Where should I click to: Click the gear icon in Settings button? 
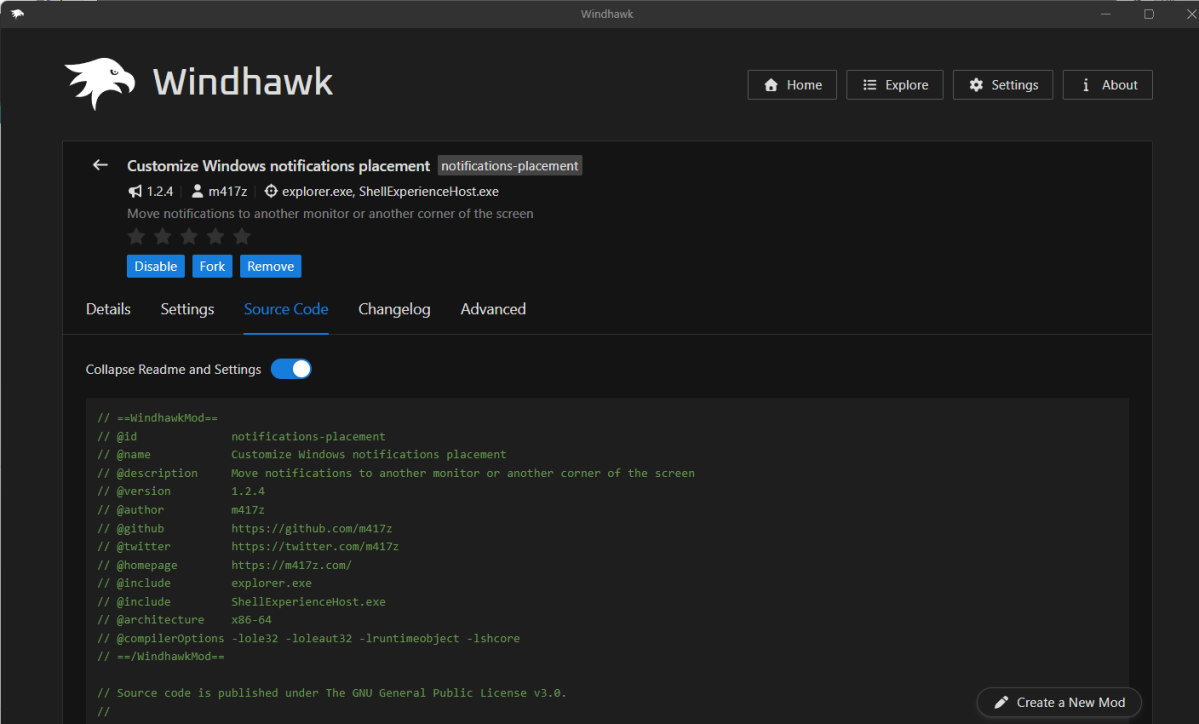tap(976, 85)
